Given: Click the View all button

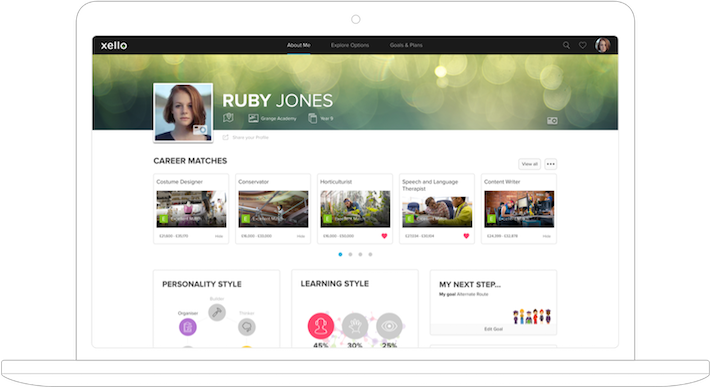Looking at the screenshot, I should click(x=529, y=164).
